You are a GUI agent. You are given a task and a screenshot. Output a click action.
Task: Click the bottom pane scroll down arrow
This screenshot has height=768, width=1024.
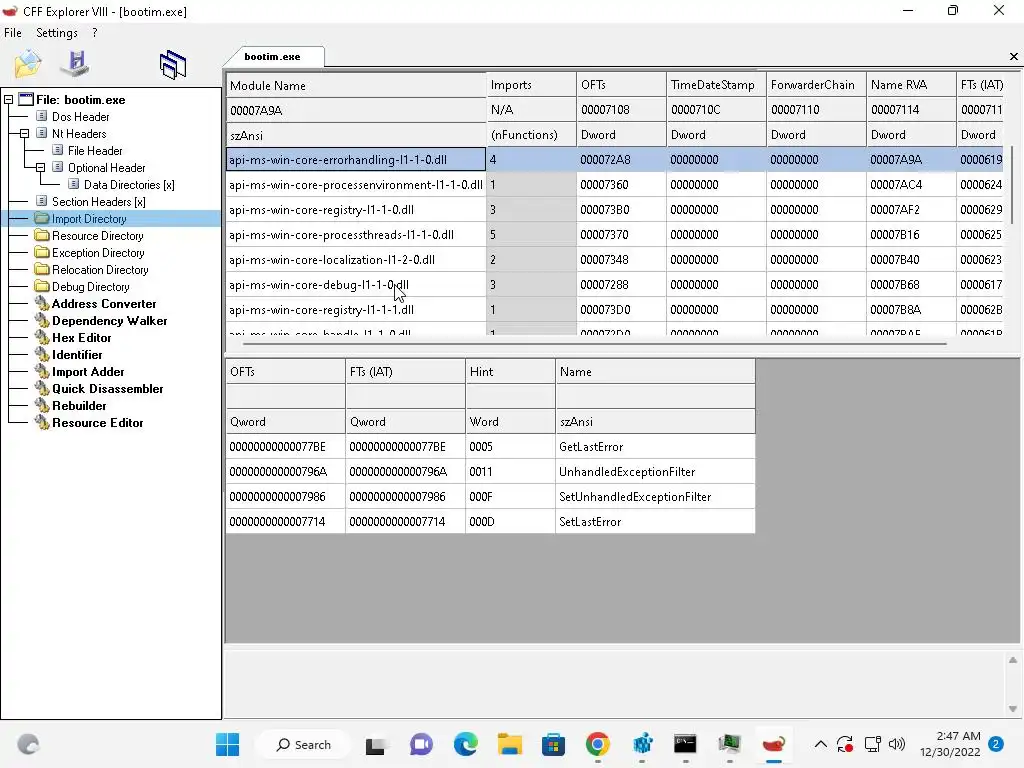[x=1012, y=709]
